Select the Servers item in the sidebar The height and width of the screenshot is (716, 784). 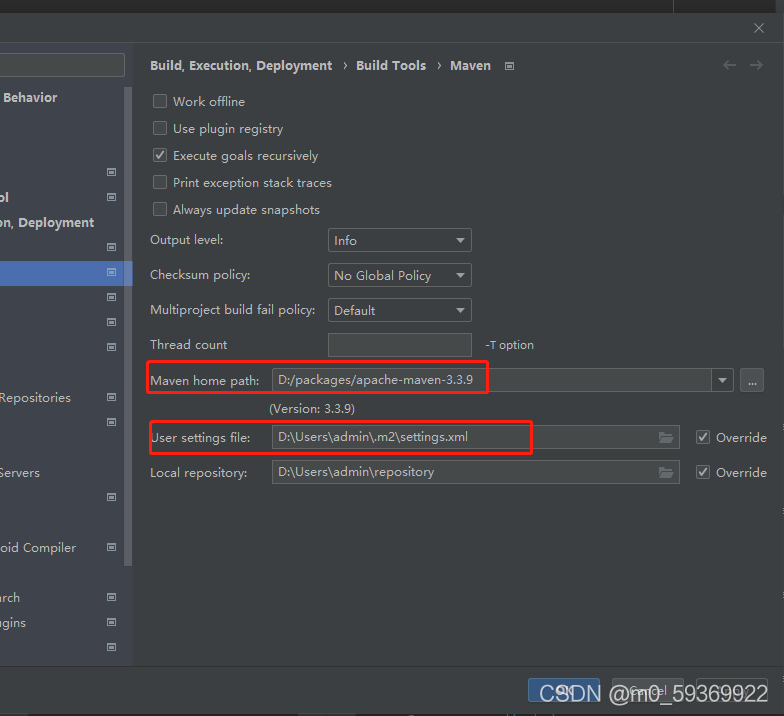[20, 472]
